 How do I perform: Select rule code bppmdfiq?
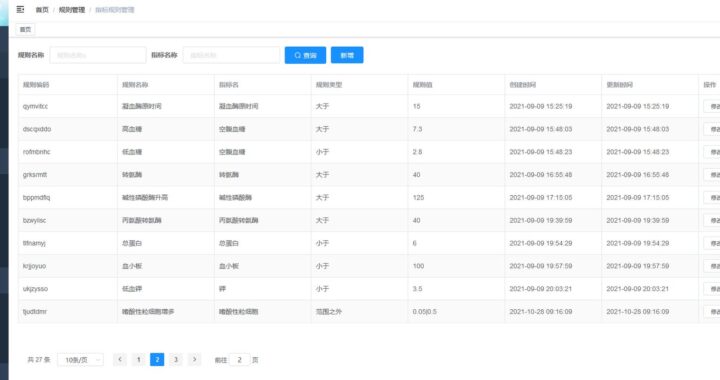36,197
